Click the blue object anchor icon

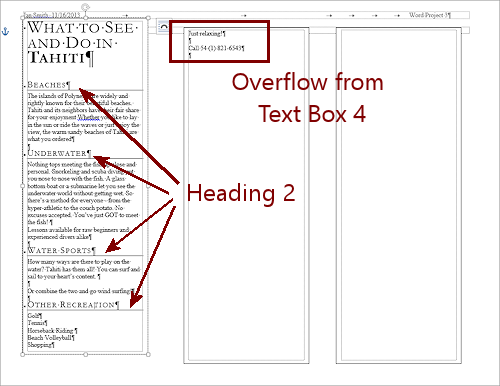click(x=6, y=32)
